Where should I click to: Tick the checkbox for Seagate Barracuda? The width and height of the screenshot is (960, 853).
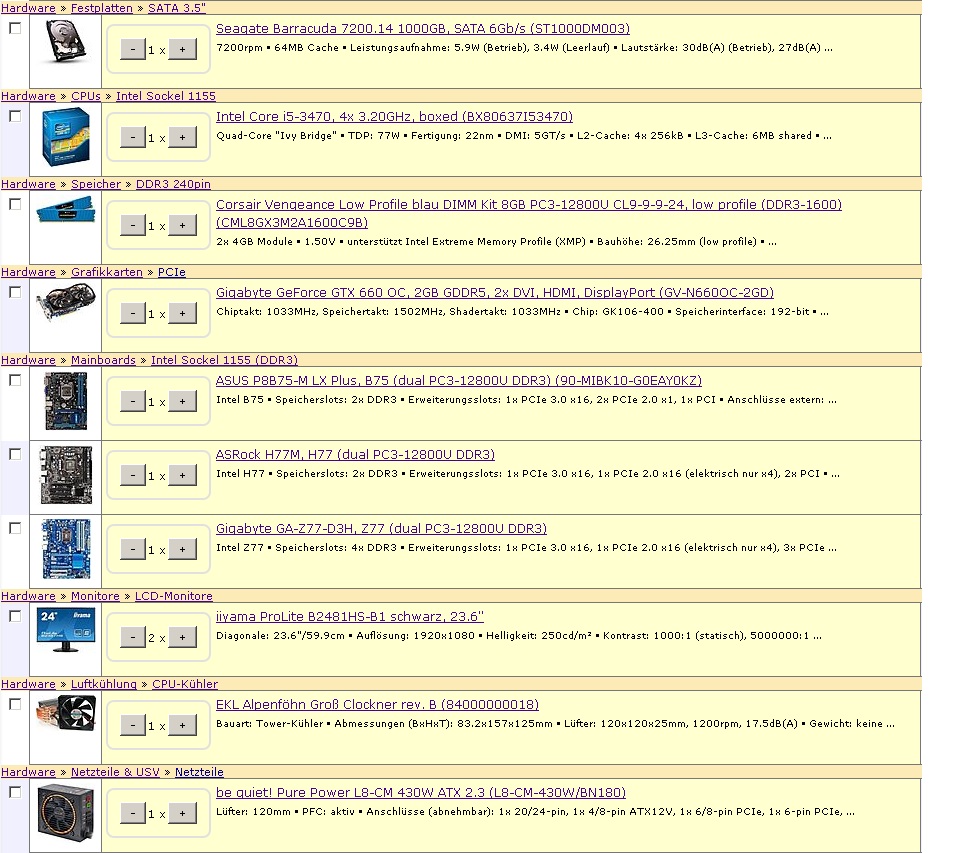tap(15, 28)
